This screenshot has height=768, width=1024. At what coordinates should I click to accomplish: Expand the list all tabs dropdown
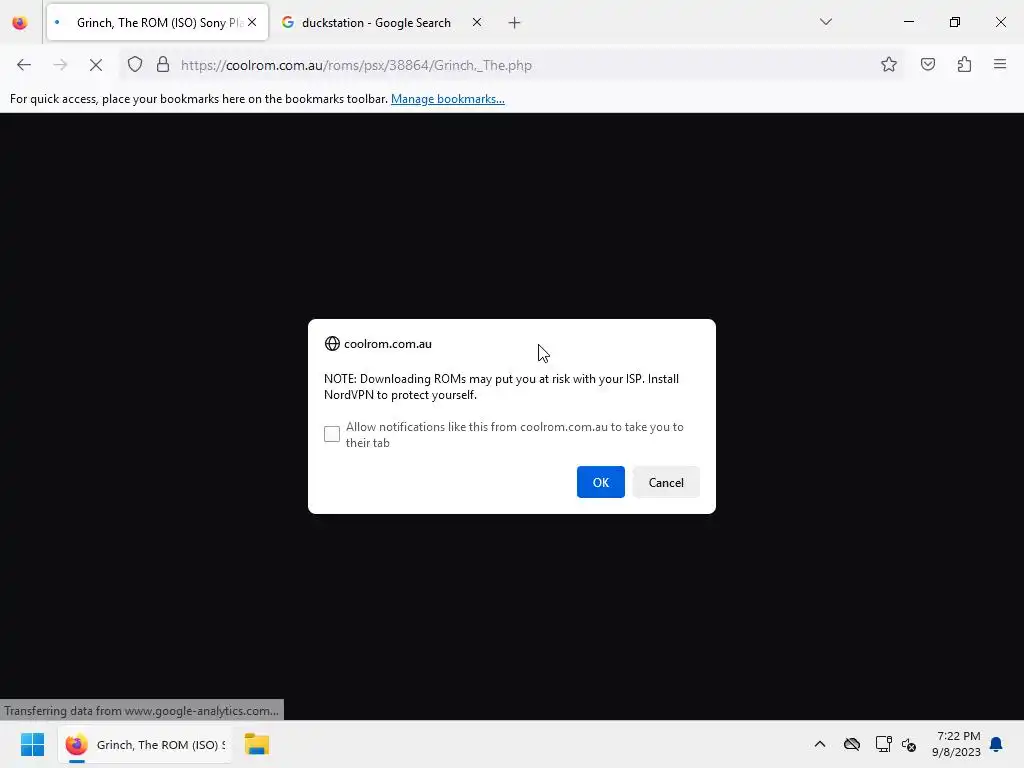pyautogui.click(x=825, y=22)
